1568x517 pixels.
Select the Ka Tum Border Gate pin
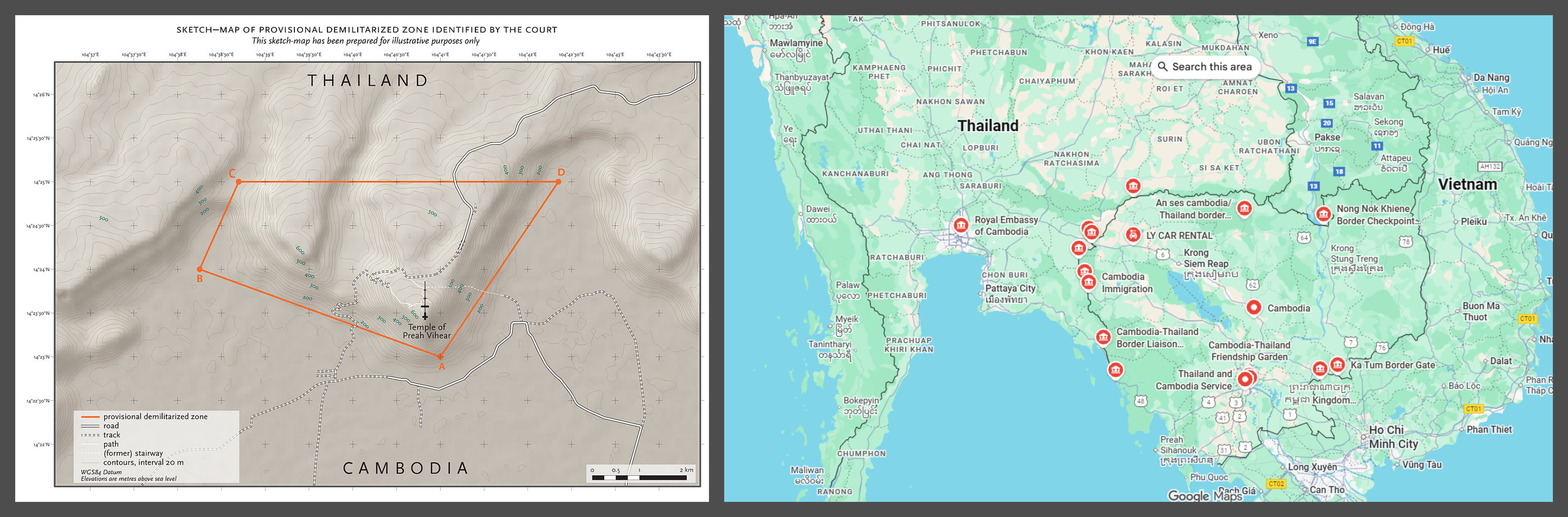1337,364
